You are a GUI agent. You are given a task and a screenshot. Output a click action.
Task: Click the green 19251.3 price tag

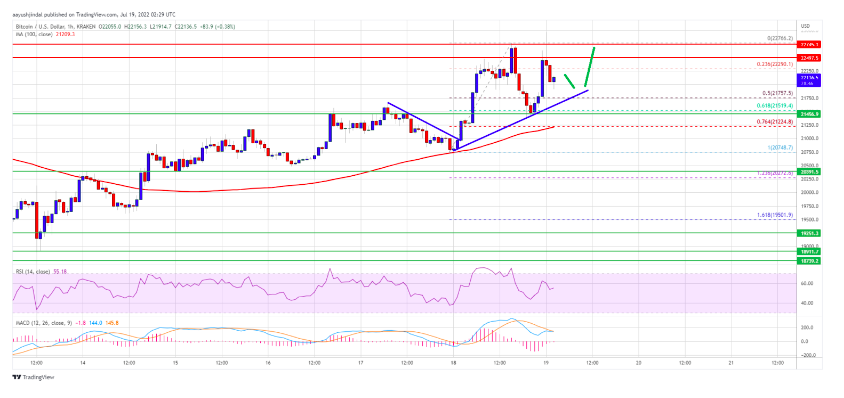[807, 233]
